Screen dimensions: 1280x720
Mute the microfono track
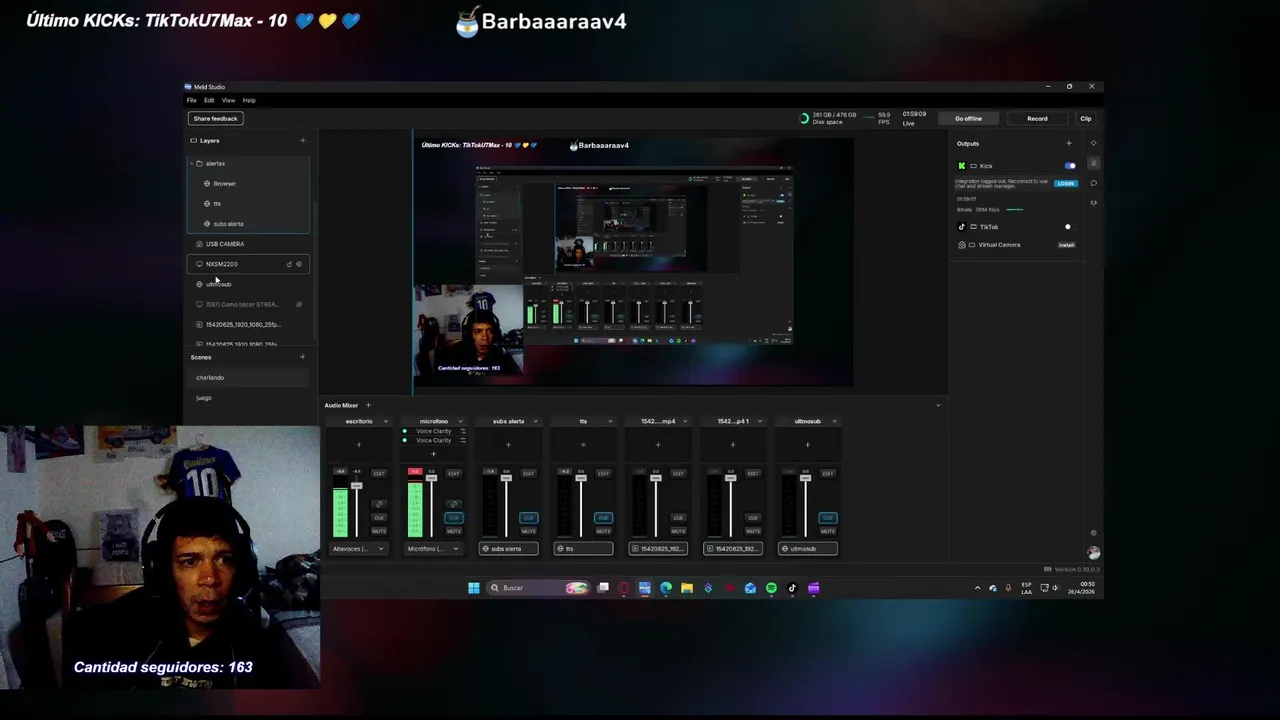454,531
